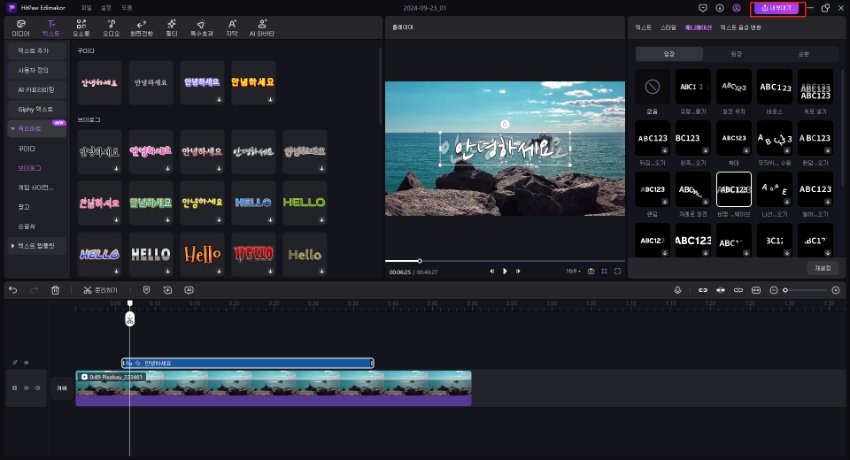Click the undo arrow in timeline toolbar
This screenshot has height=460, width=850.
[x=13, y=290]
